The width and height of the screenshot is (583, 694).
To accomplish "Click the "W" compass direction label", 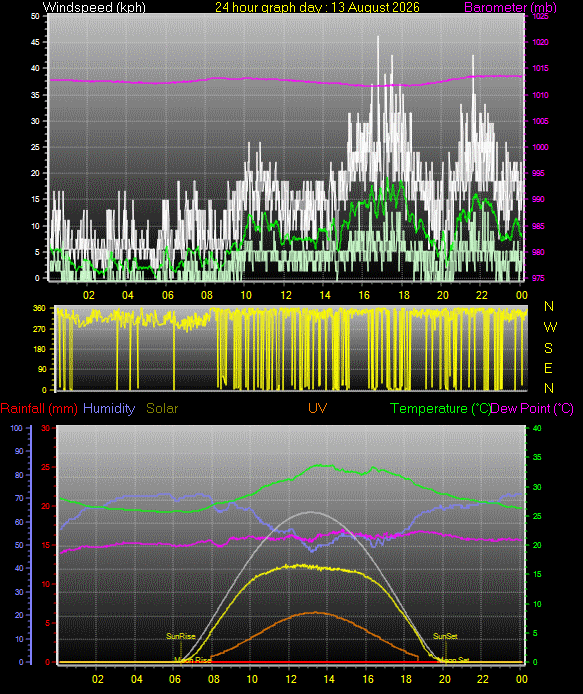I will click(x=550, y=327).
